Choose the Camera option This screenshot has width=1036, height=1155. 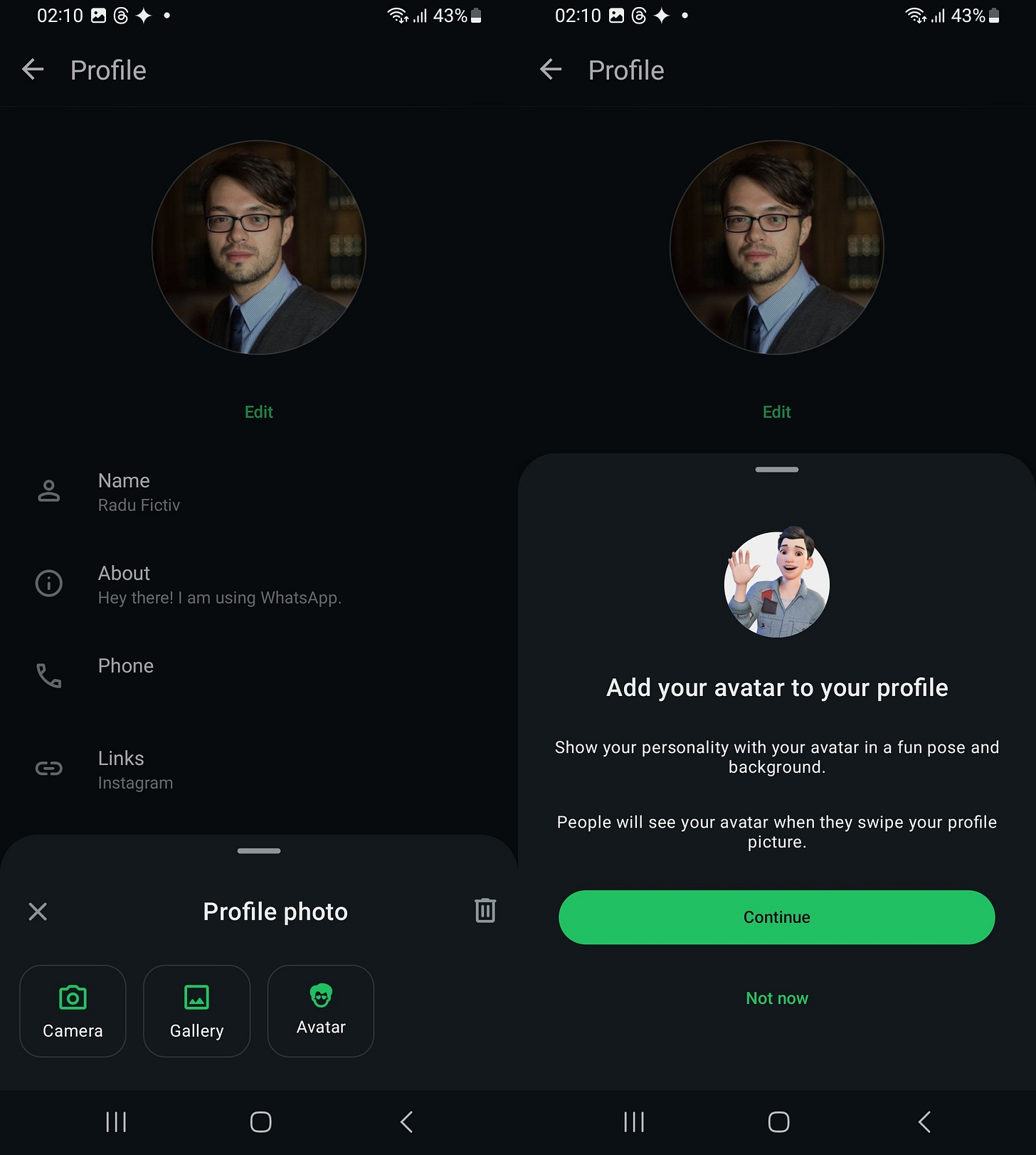[x=73, y=1011]
